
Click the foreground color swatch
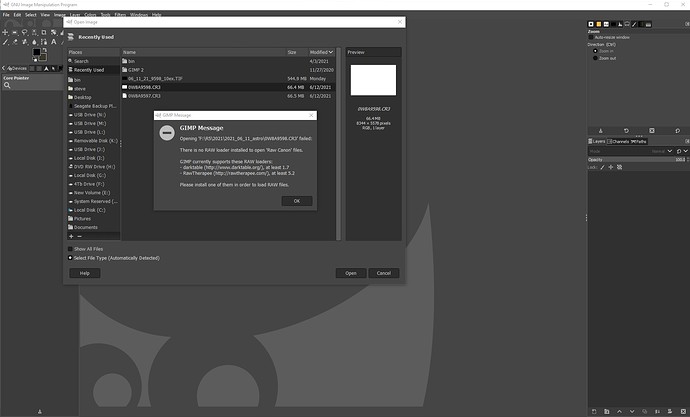(x=37, y=52)
